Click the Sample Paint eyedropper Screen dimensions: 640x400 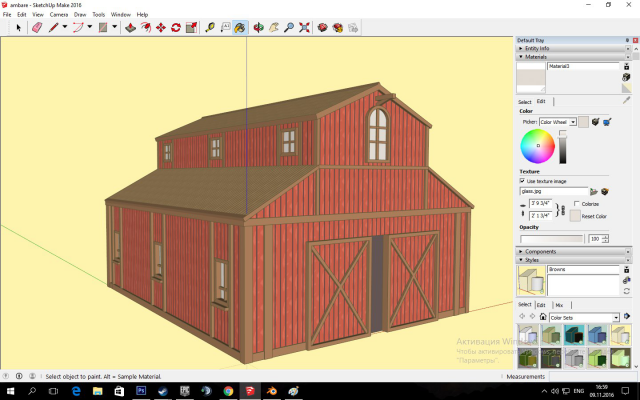coord(627,100)
